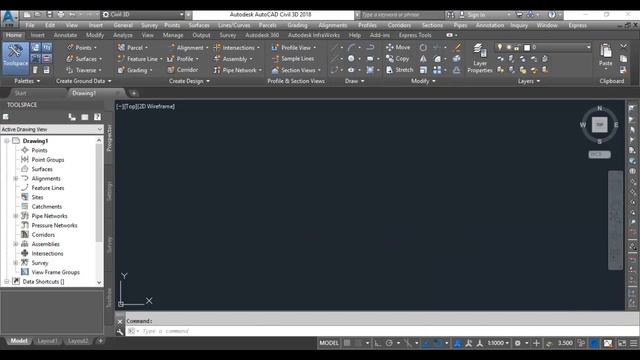The image size is (640, 360).
Task: Open Layer Properties manager
Action: pos(480,58)
